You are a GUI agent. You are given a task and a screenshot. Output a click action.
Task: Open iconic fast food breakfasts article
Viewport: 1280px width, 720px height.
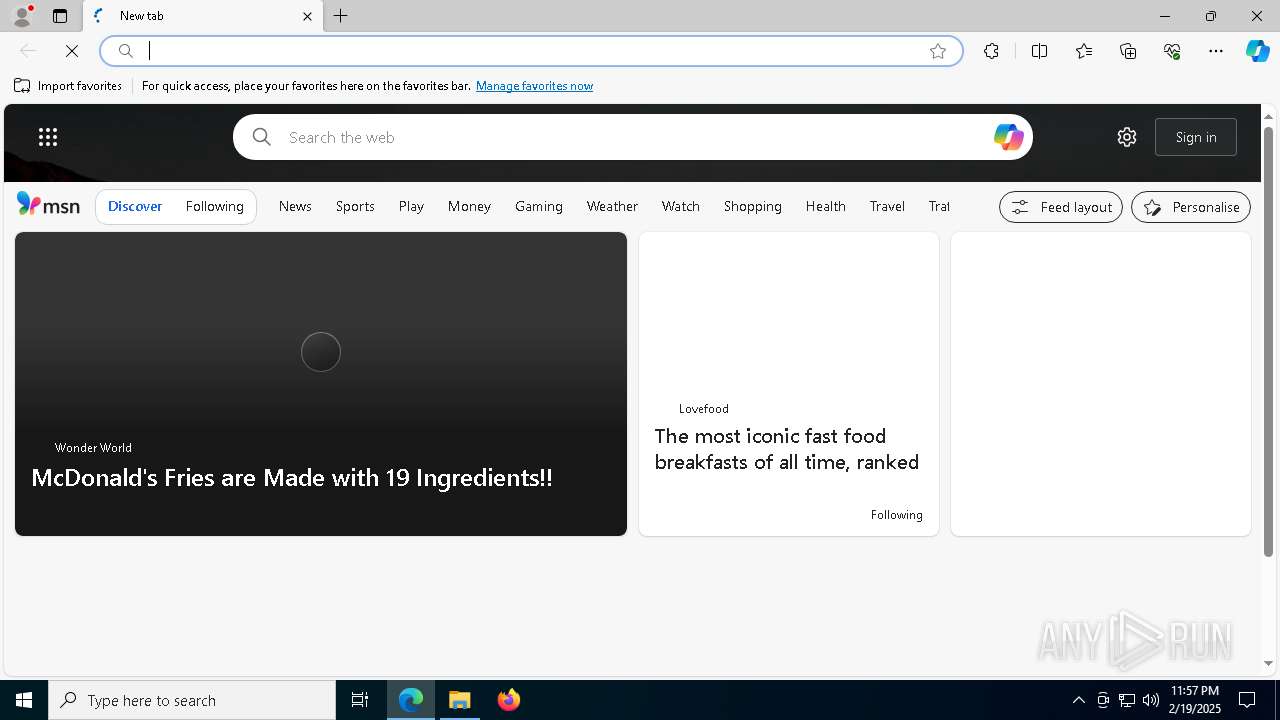coord(787,449)
